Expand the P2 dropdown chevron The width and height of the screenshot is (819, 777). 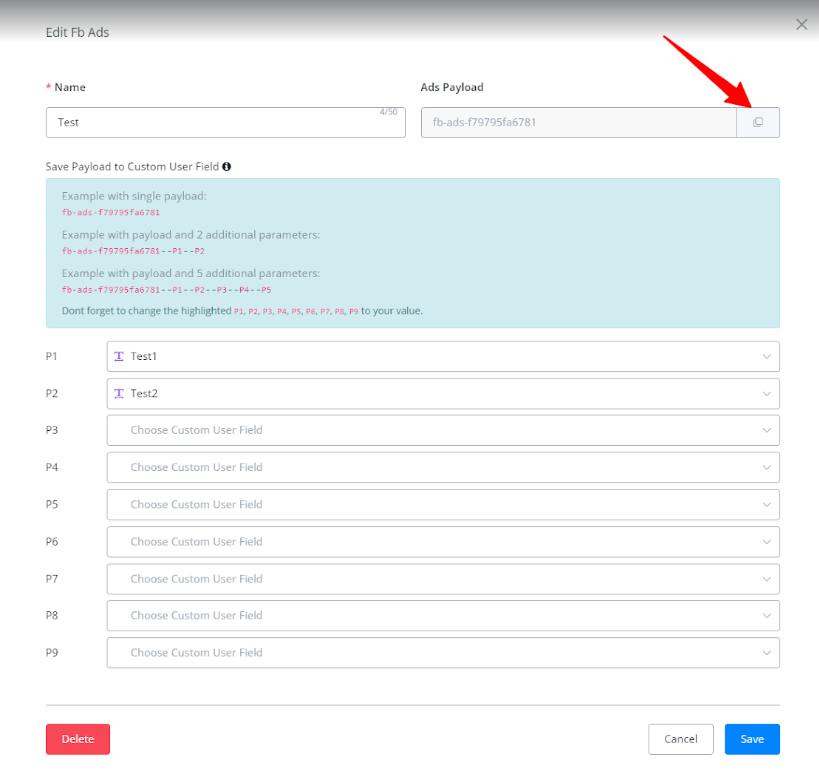tap(766, 394)
